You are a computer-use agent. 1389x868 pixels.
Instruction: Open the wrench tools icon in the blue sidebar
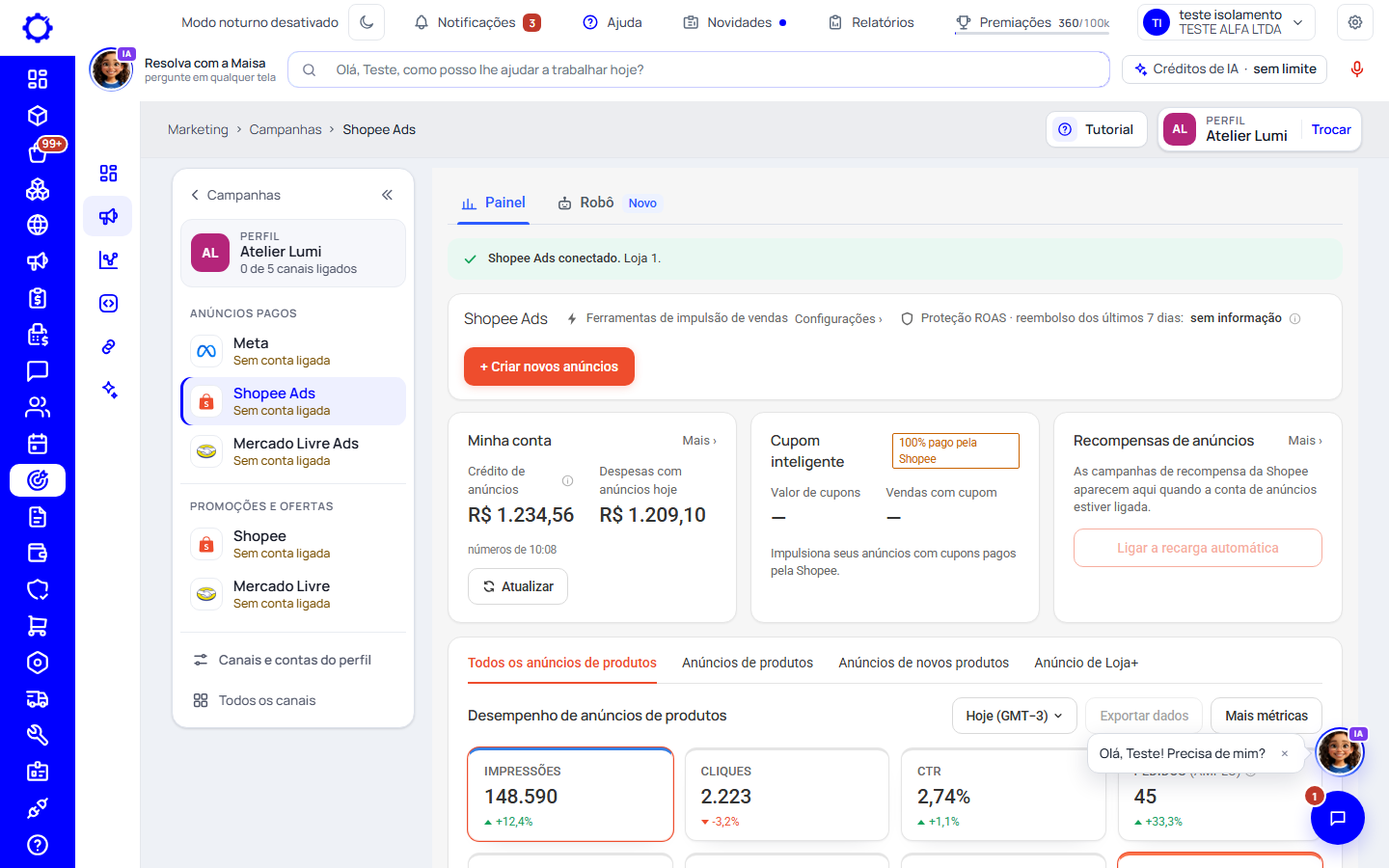coord(38,735)
